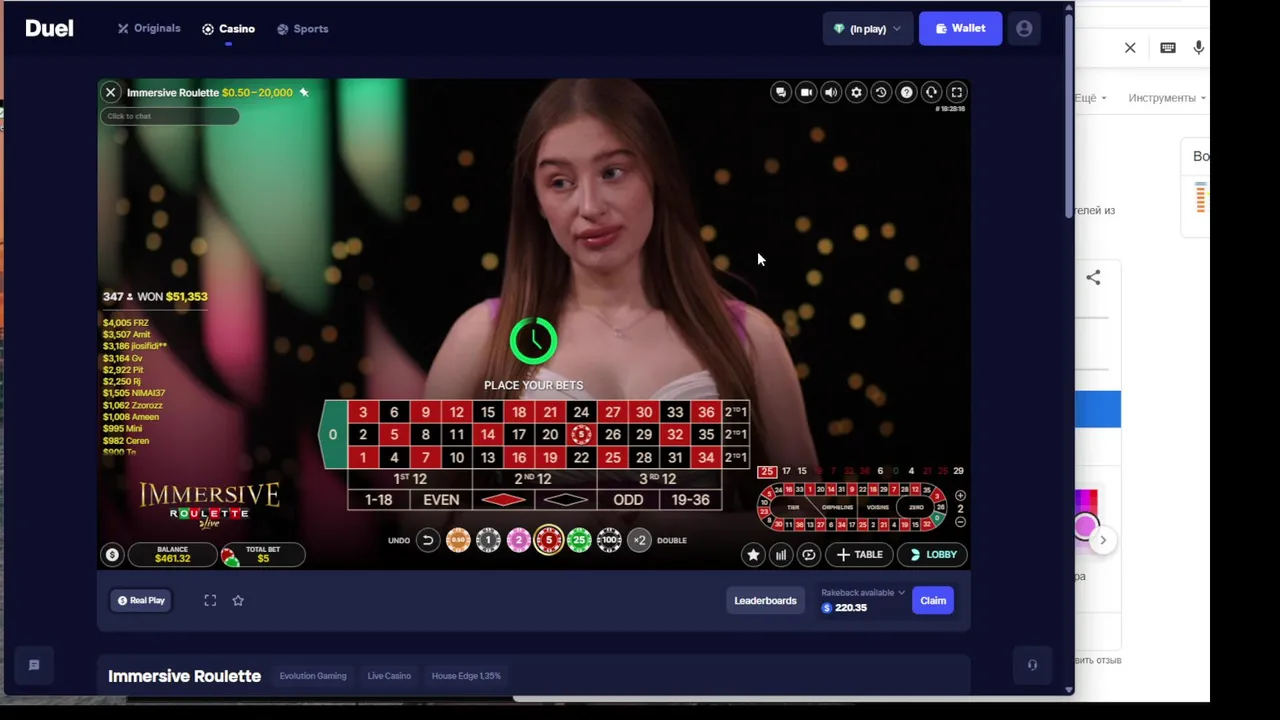Open site chat icon in bottom-left corner

pyautogui.click(x=34, y=665)
